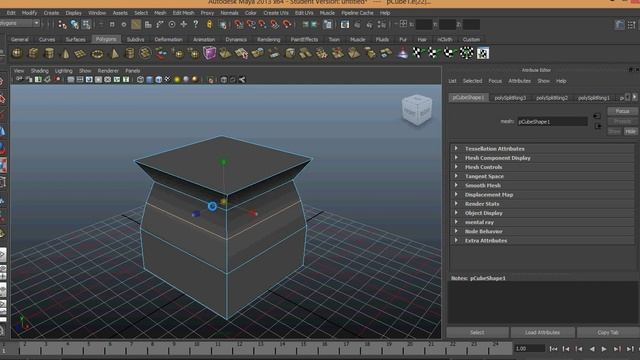Open the Create UVs menu
The height and width of the screenshot is (360, 640).
(276, 13)
